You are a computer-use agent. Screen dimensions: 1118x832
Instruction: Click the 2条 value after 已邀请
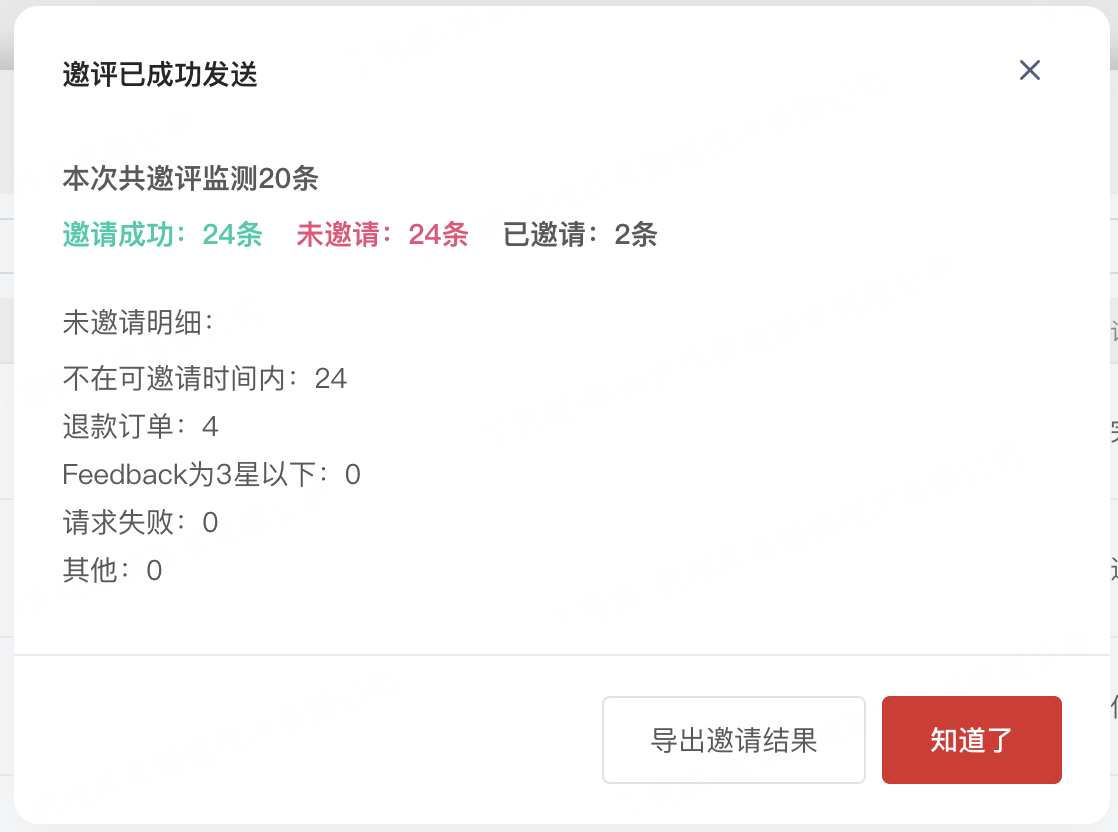coord(635,235)
